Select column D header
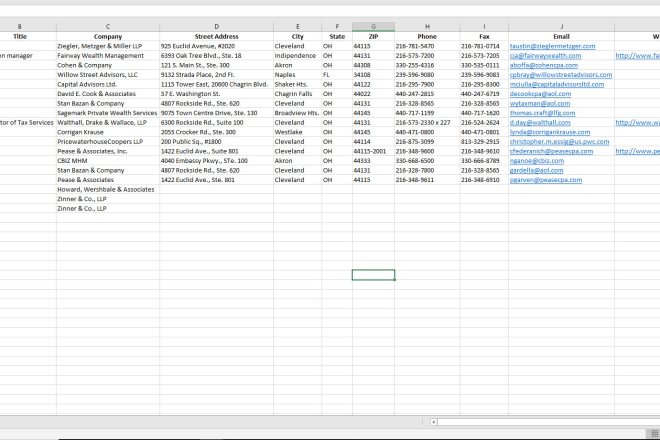Screen dimensions: 660x440 tap(216, 27)
